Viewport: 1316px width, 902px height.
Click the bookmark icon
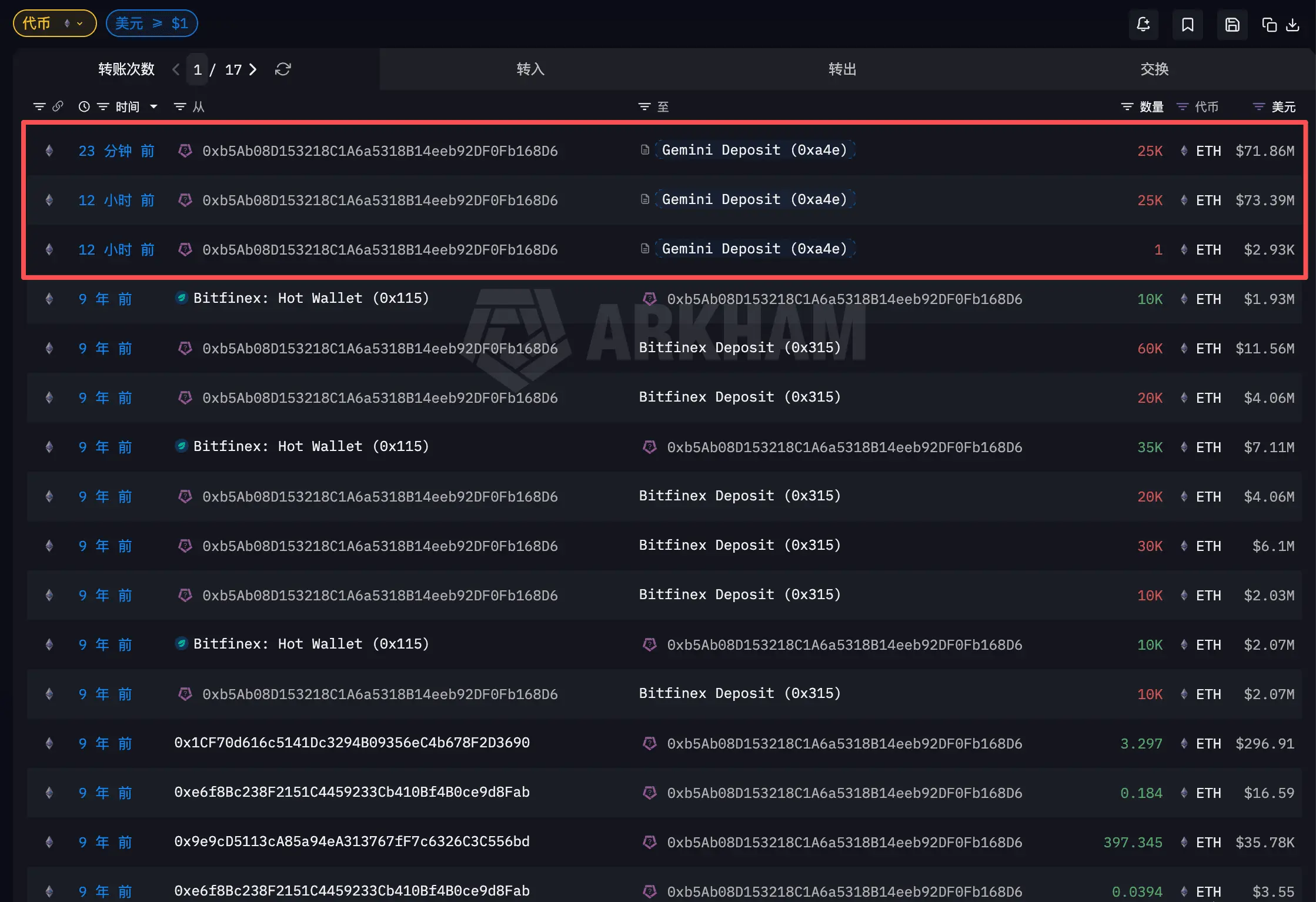tap(1187, 24)
